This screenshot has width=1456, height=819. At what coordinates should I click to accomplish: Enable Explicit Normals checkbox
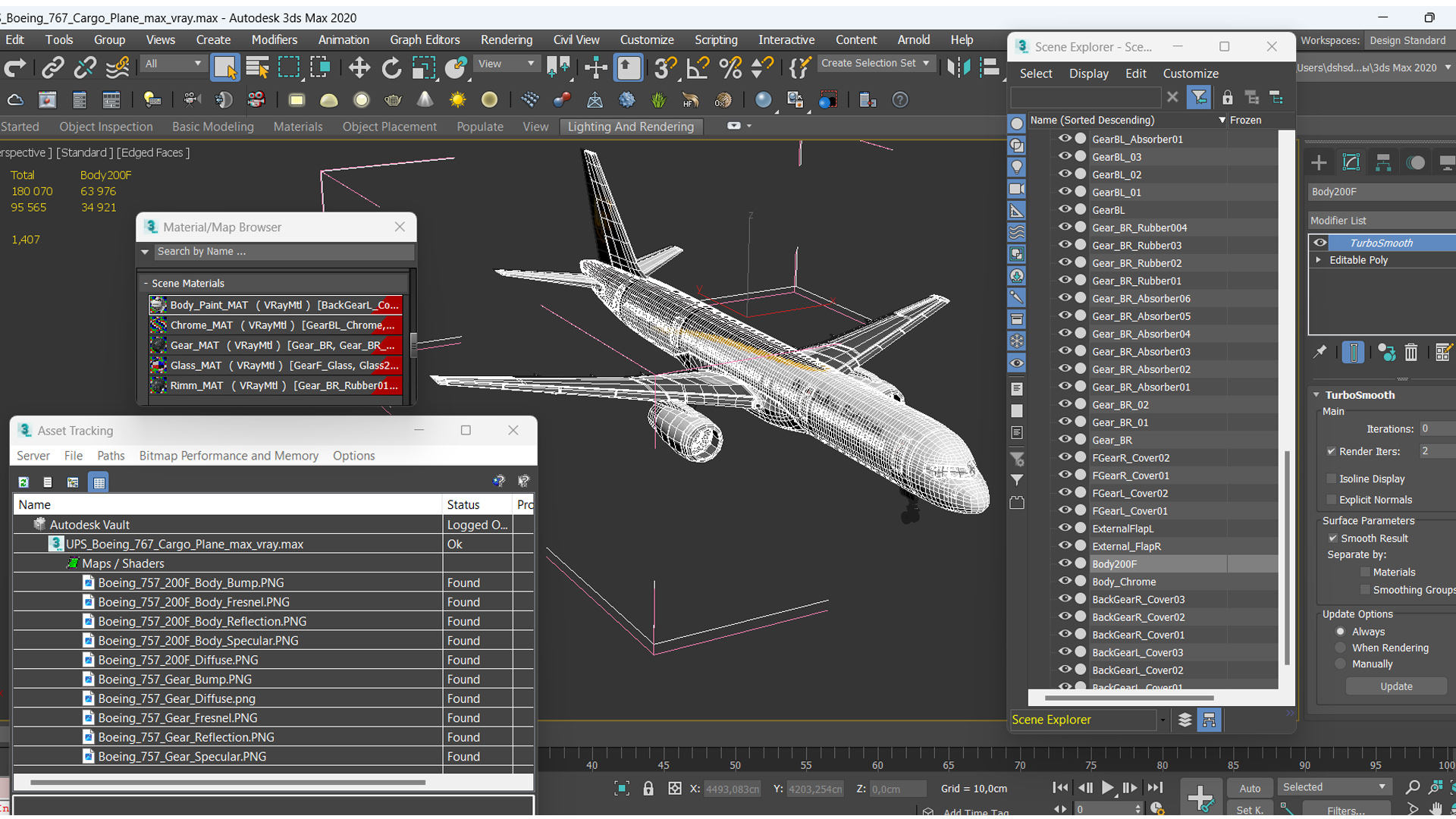point(1331,500)
